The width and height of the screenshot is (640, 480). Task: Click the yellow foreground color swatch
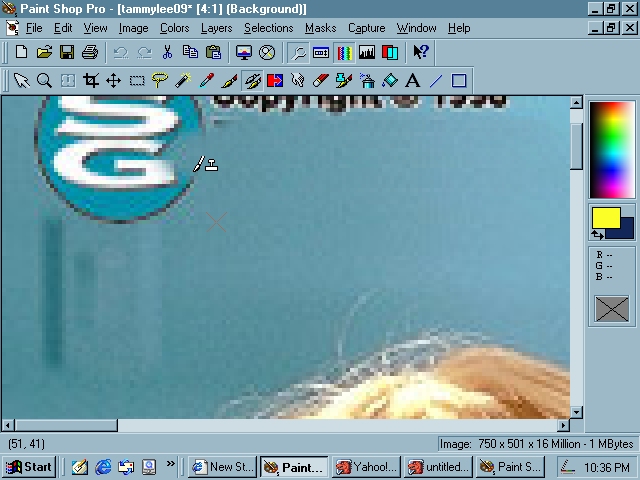point(605,217)
